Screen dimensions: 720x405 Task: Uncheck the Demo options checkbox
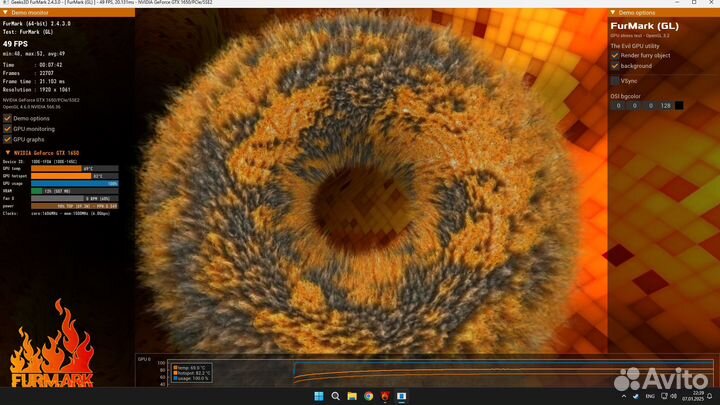8,118
